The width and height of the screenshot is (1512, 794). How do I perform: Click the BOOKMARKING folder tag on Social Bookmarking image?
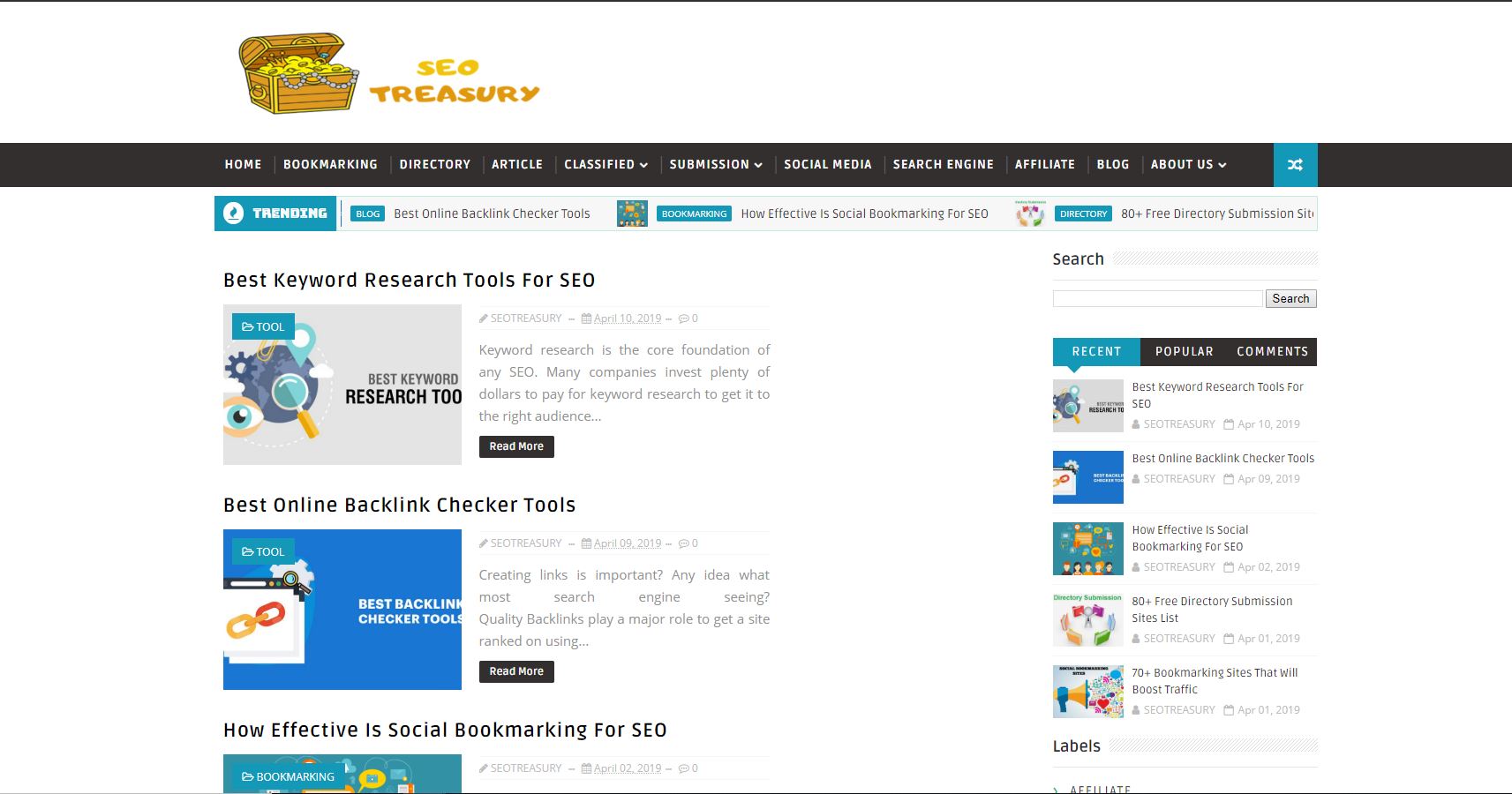coord(288,776)
